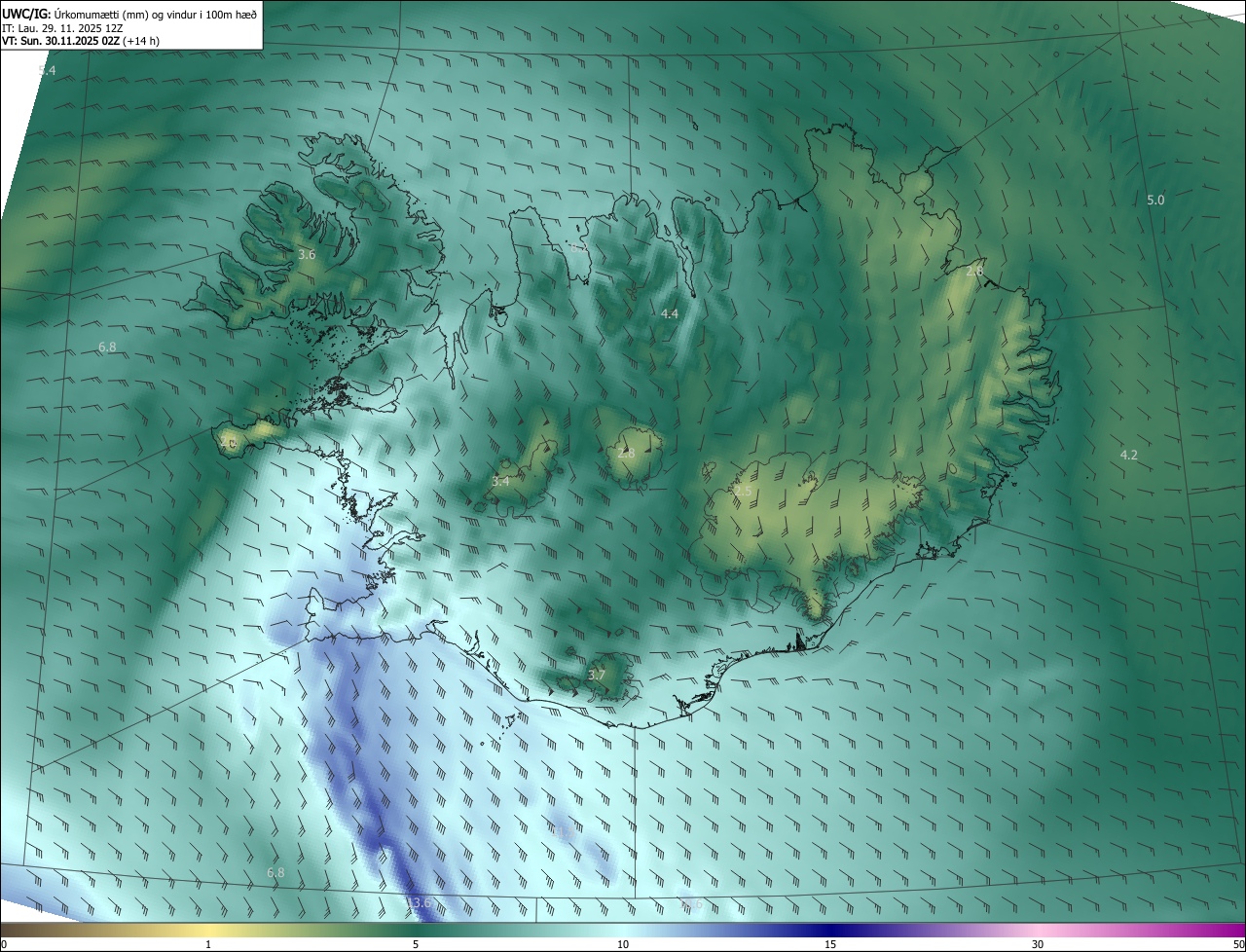Click the 13.6 value in the blue band
The image size is (1246, 952).
(x=419, y=903)
